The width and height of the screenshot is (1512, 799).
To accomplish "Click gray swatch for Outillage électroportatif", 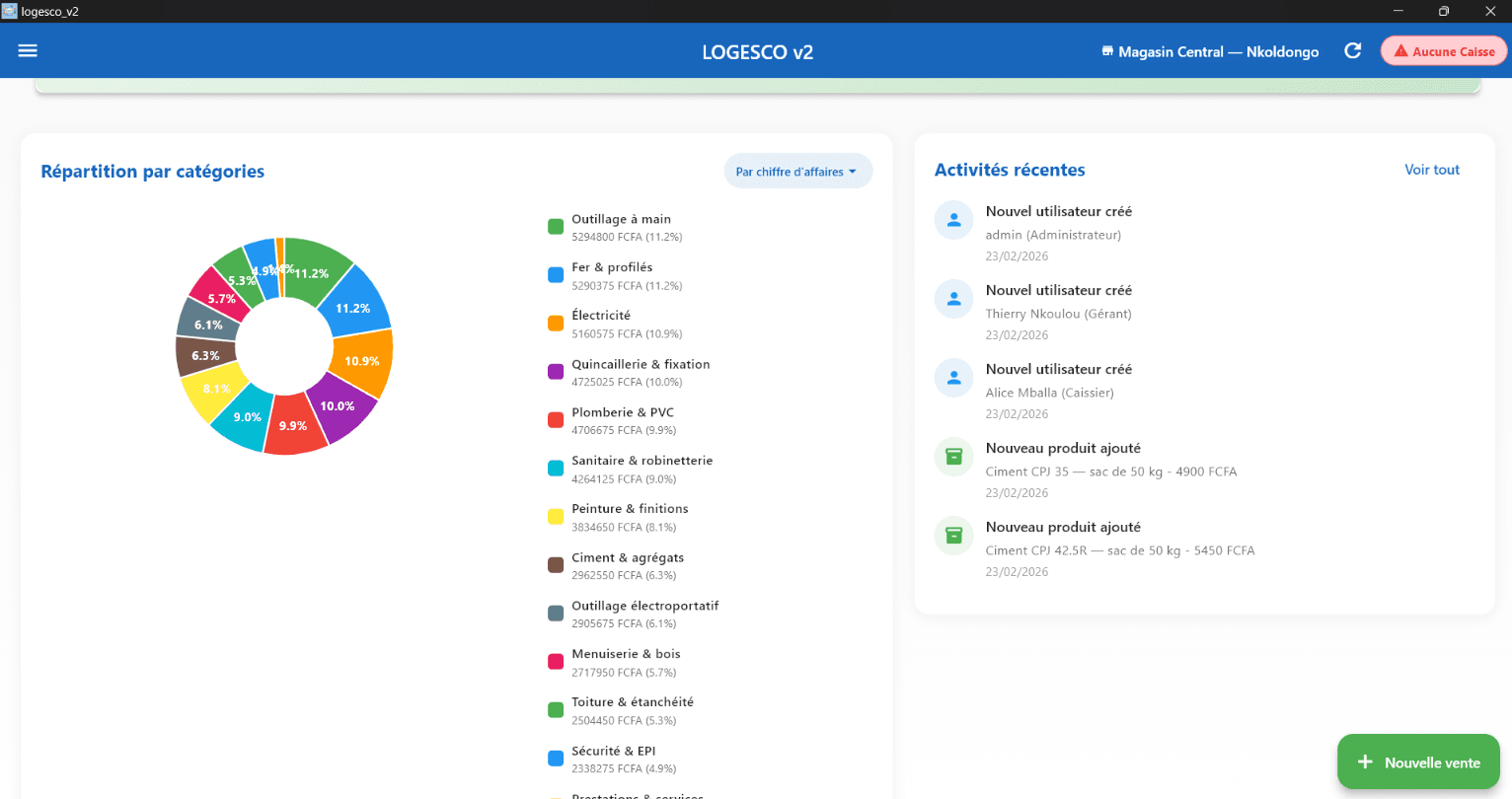I will click(556, 614).
